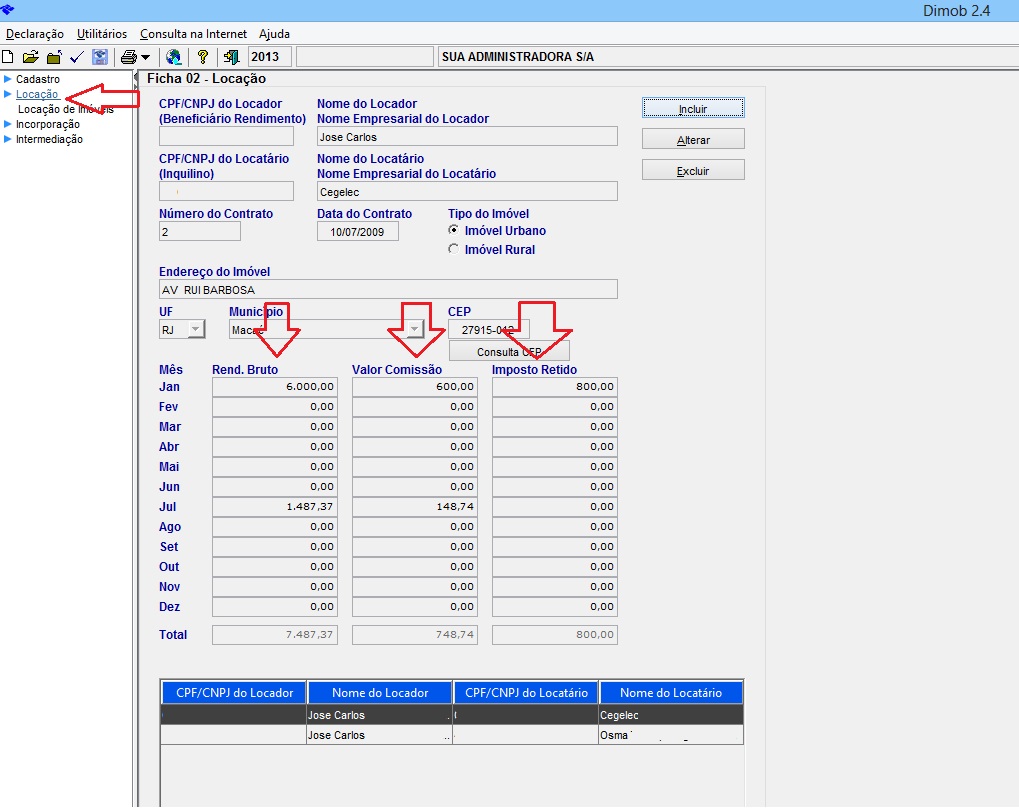Click the Jan Imposto Retido field 800,00

tap(555, 387)
